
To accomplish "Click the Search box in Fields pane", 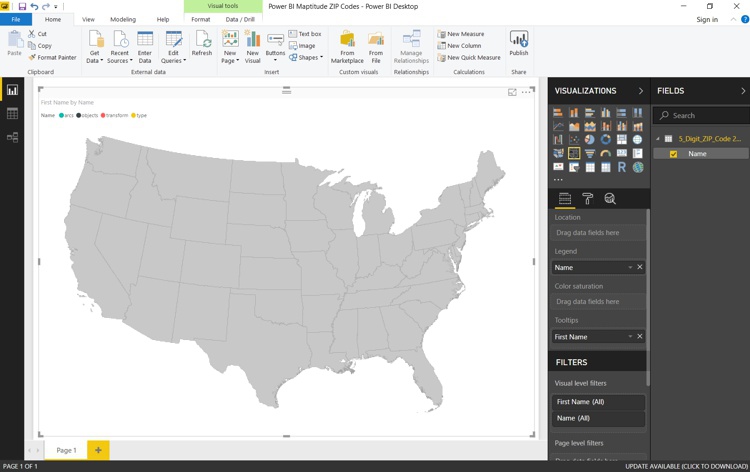I will [x=705, y=115].
